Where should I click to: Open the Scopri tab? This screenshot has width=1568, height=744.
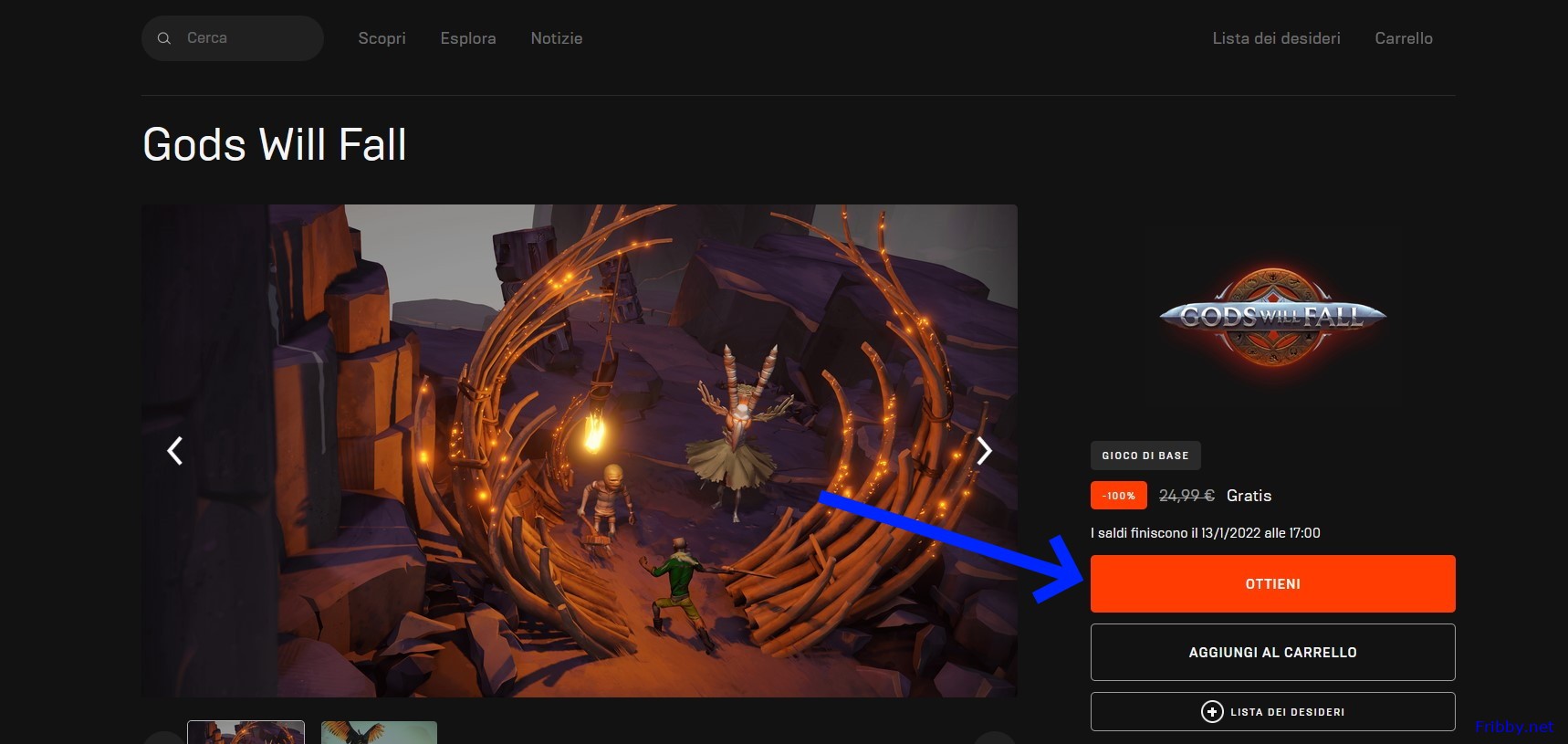tap(382, 38)
